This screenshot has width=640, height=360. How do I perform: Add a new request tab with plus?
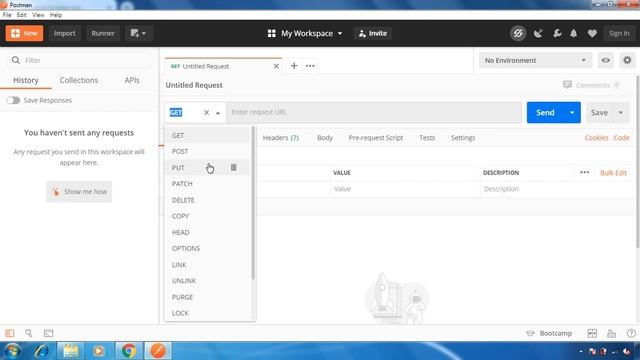tap(294, 66)
